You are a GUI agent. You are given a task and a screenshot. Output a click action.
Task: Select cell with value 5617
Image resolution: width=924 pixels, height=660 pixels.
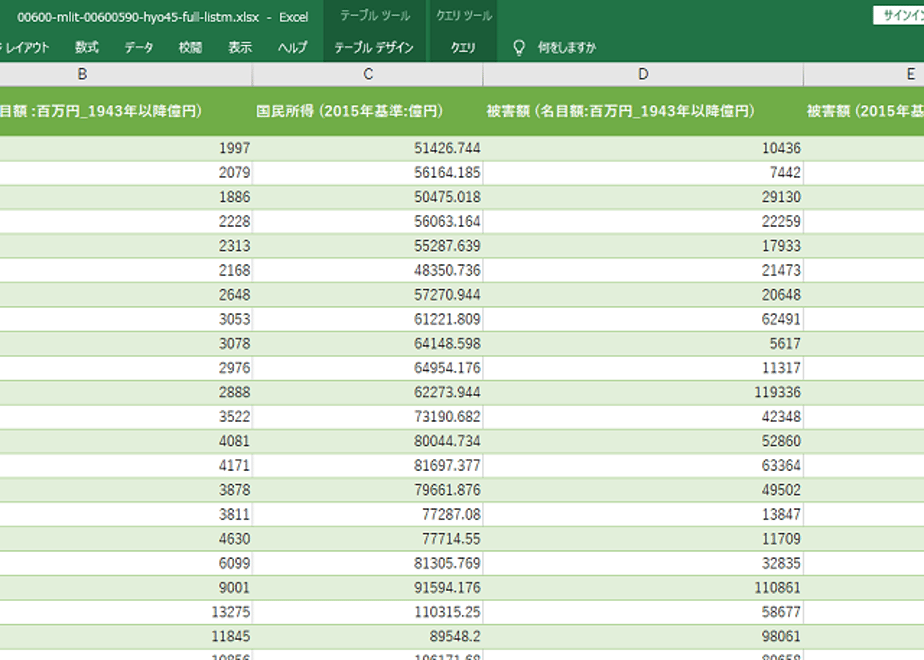click(x=643, y=344)
